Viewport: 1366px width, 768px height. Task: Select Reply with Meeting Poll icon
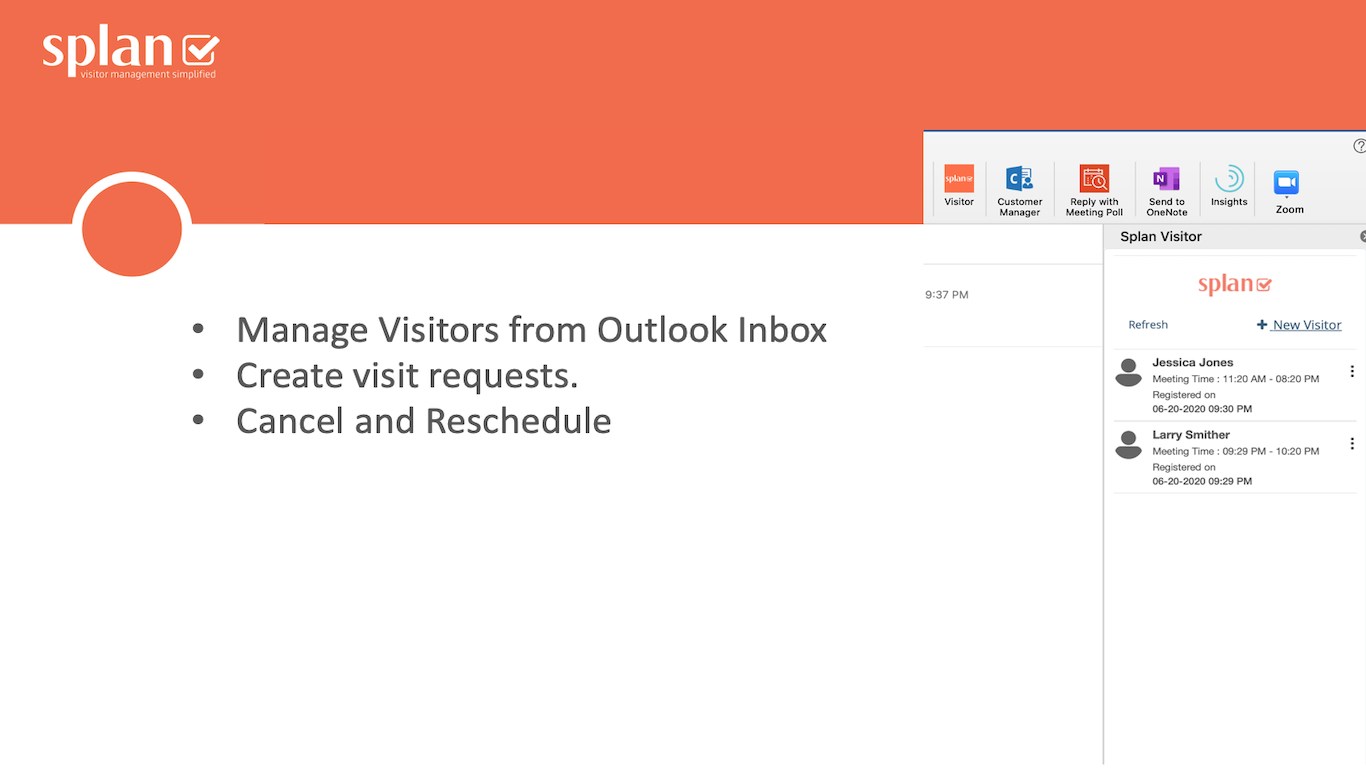pyautogui.click(x=1094, y=181)
